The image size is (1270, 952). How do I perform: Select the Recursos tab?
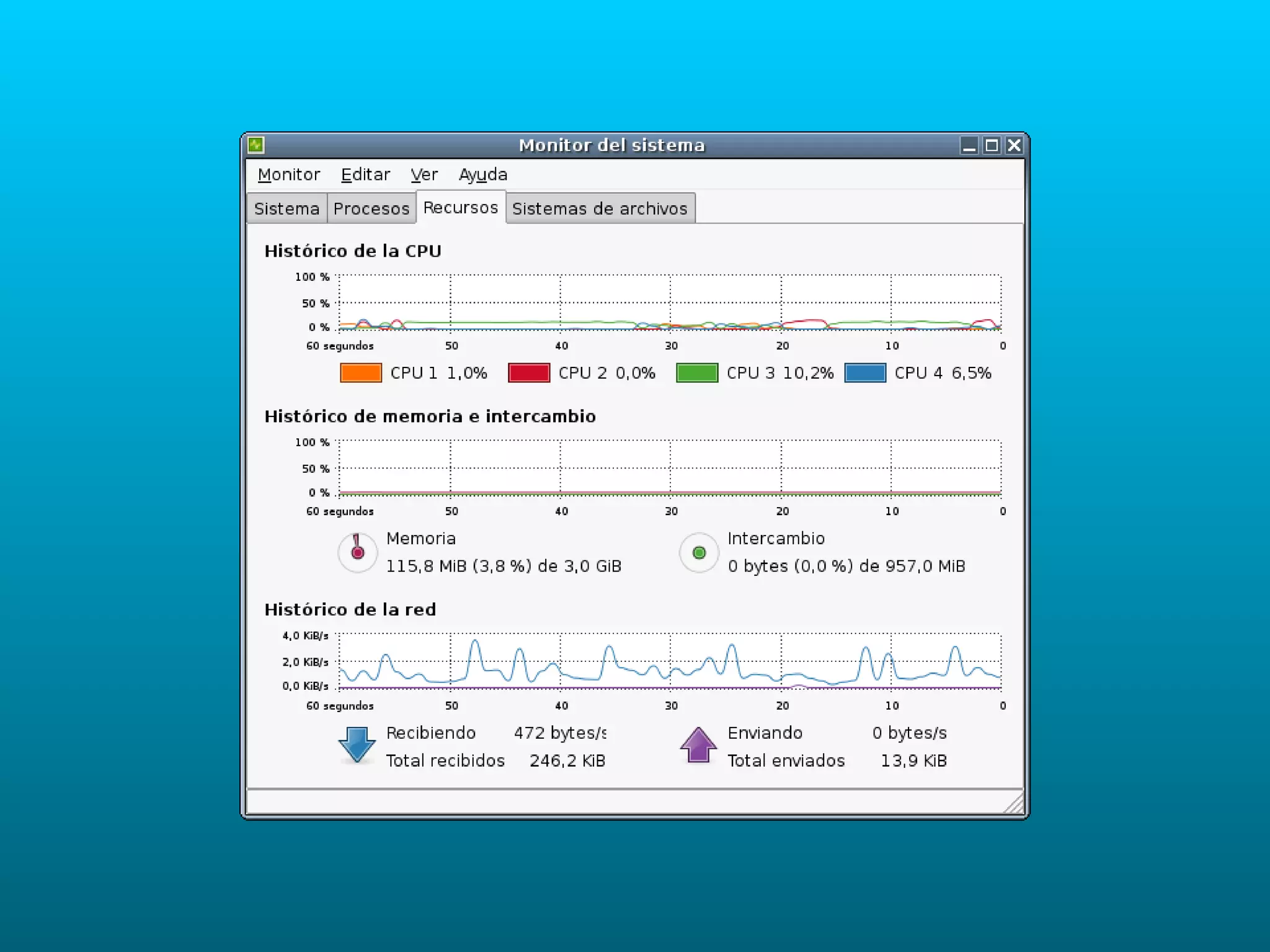coord(461,208)
